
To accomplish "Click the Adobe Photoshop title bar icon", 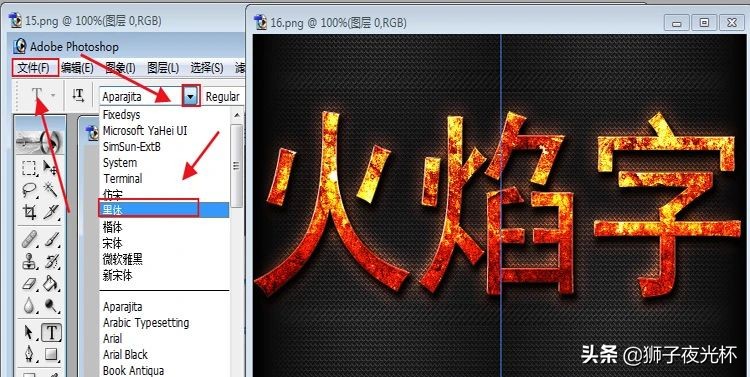I will (x=20, y=46).
